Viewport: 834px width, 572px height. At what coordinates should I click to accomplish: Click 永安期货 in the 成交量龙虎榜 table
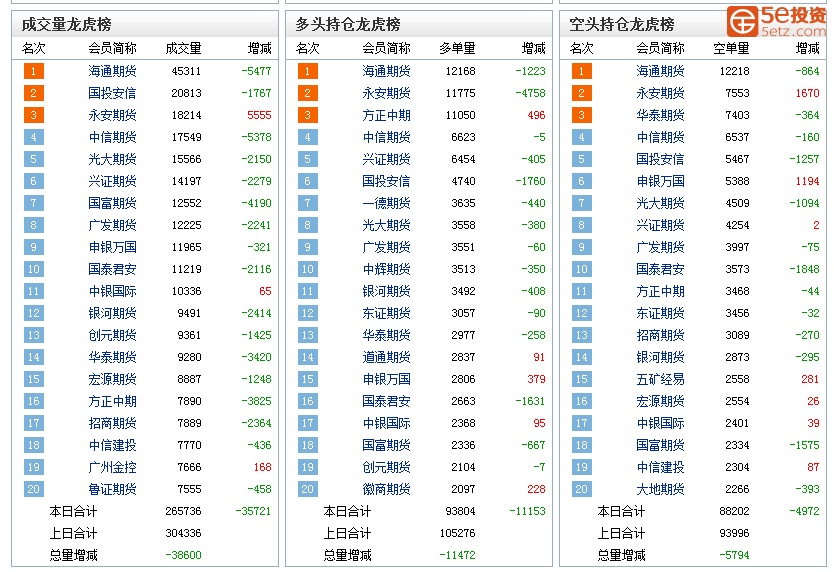(112, 115)
